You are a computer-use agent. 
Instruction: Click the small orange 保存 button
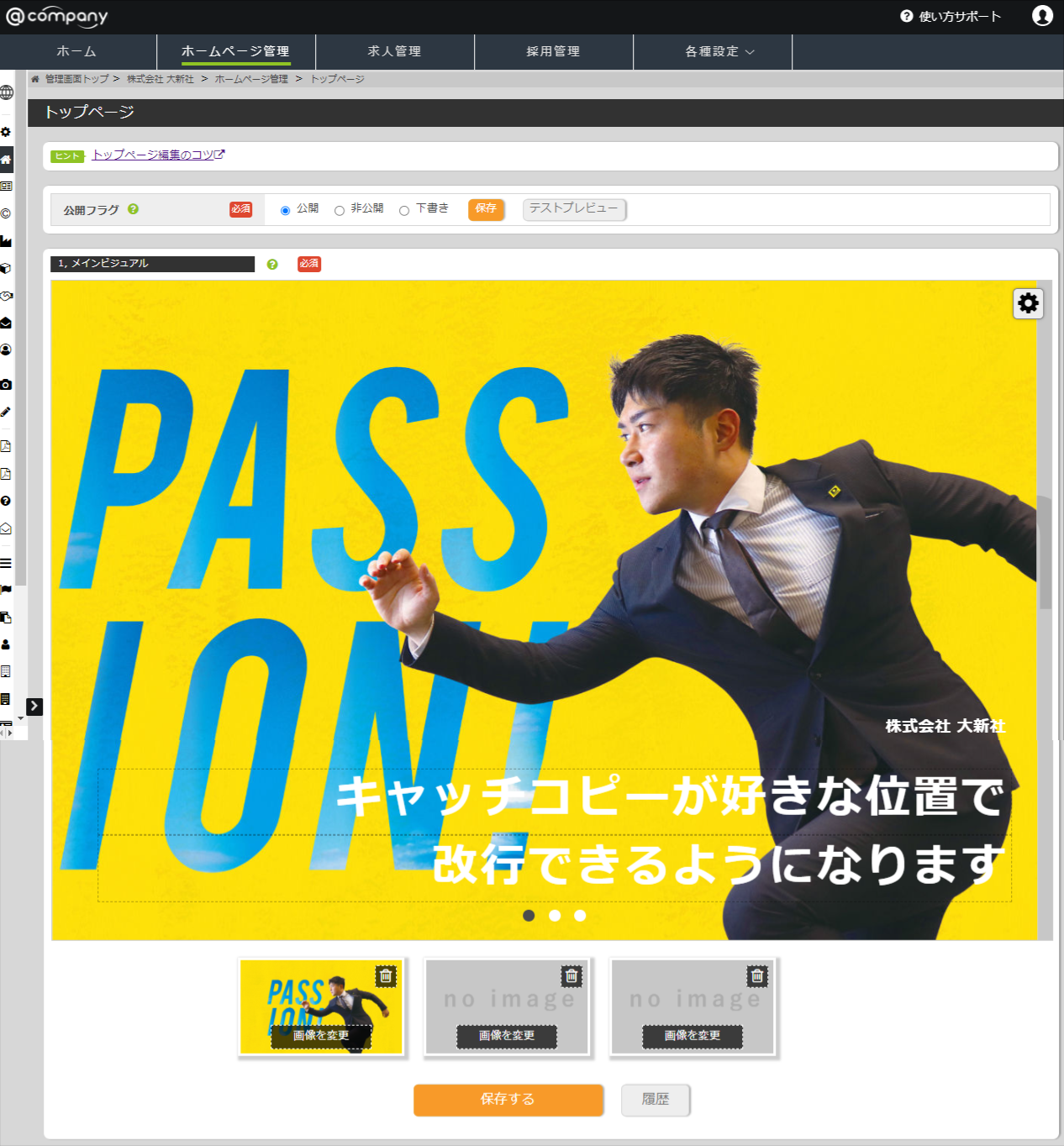(x=486, y=209)
